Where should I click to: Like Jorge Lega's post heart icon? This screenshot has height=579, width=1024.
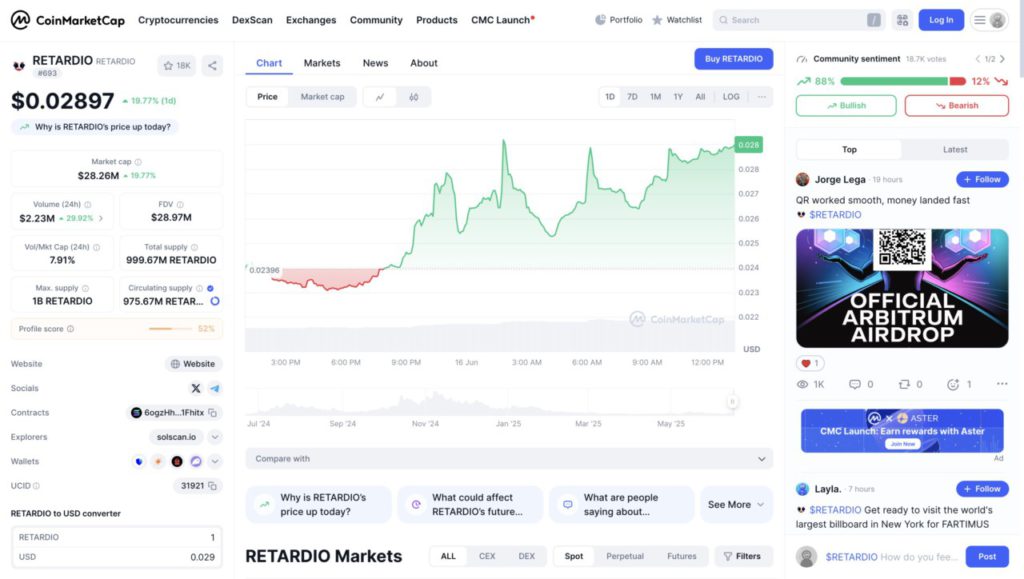810,364
